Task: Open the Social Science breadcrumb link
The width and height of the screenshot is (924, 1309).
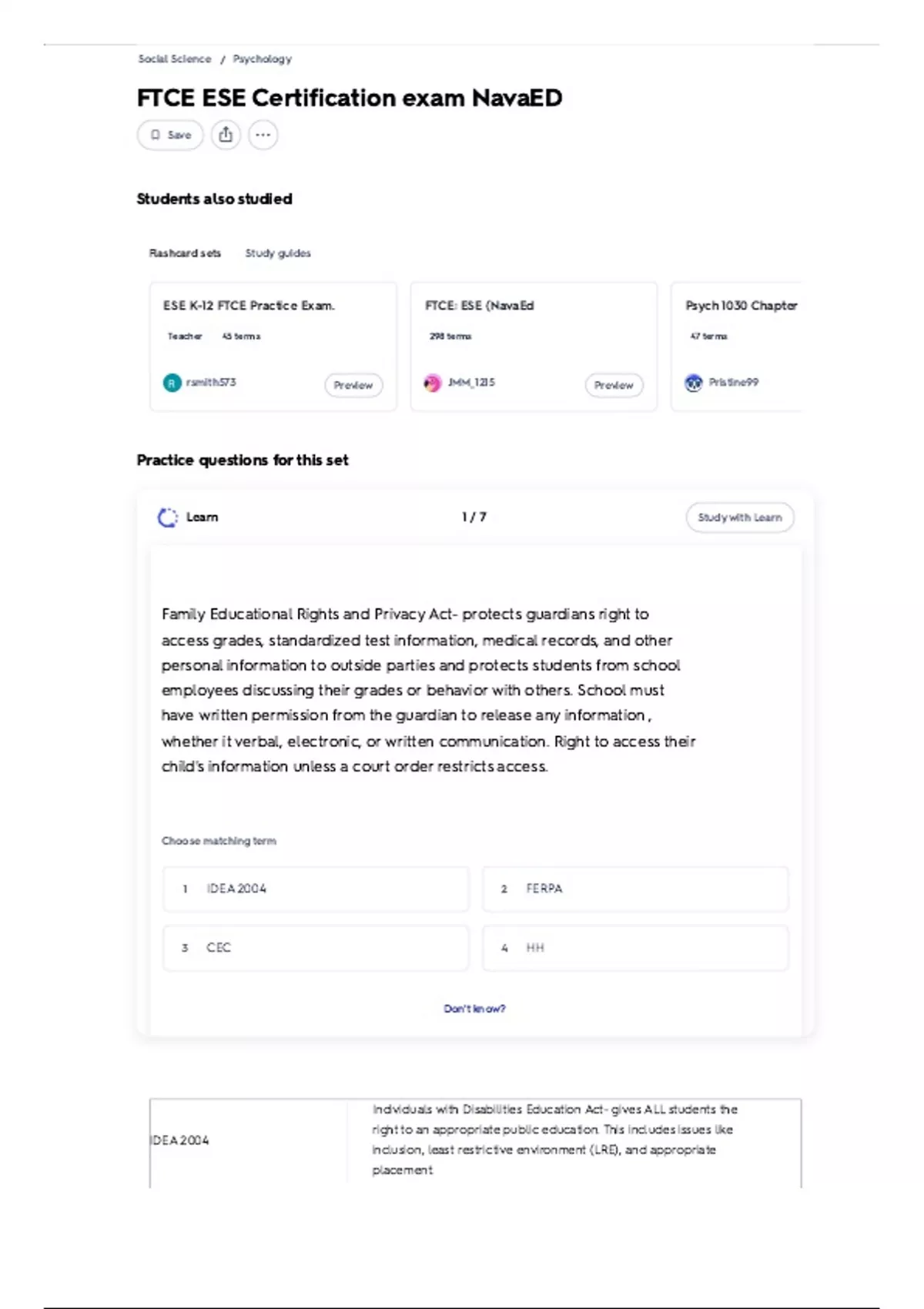Action: (175, 59)
